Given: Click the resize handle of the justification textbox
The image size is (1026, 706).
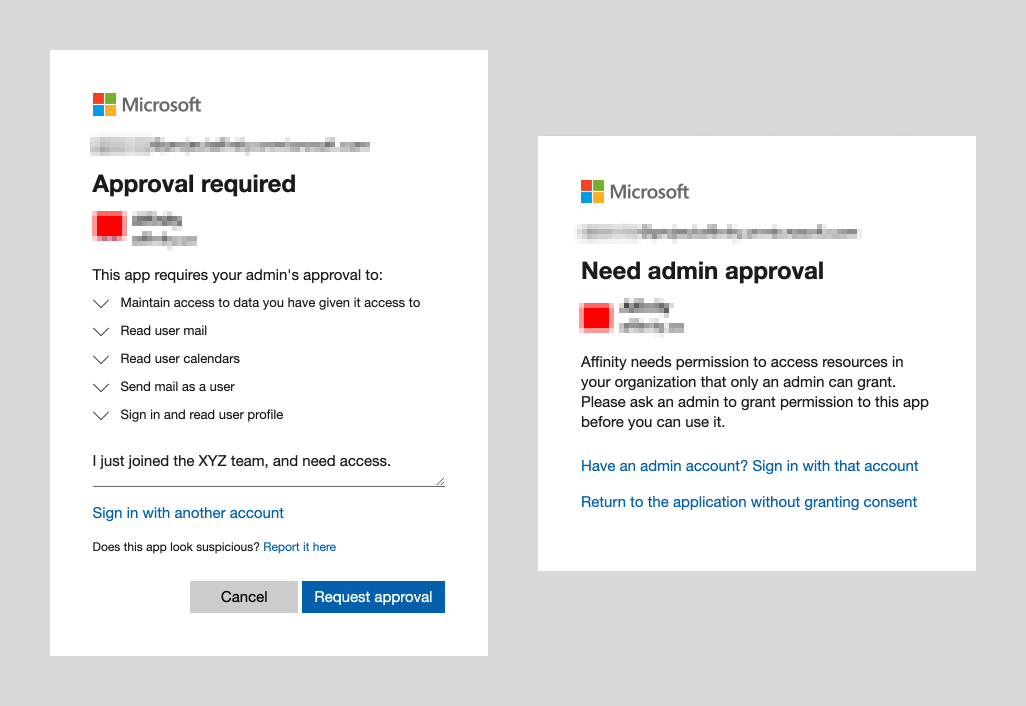Looking at the screenshot, I should pos(440,481).
